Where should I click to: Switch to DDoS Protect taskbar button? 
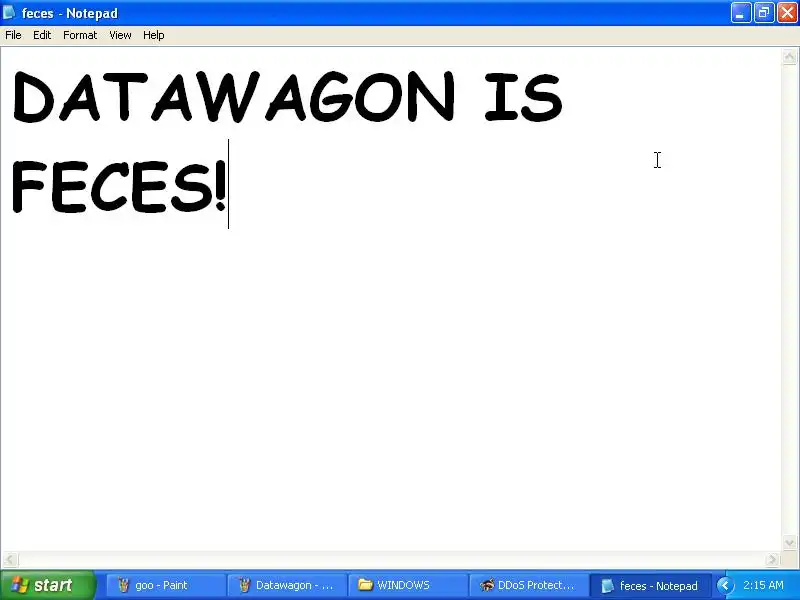(529, 585)
